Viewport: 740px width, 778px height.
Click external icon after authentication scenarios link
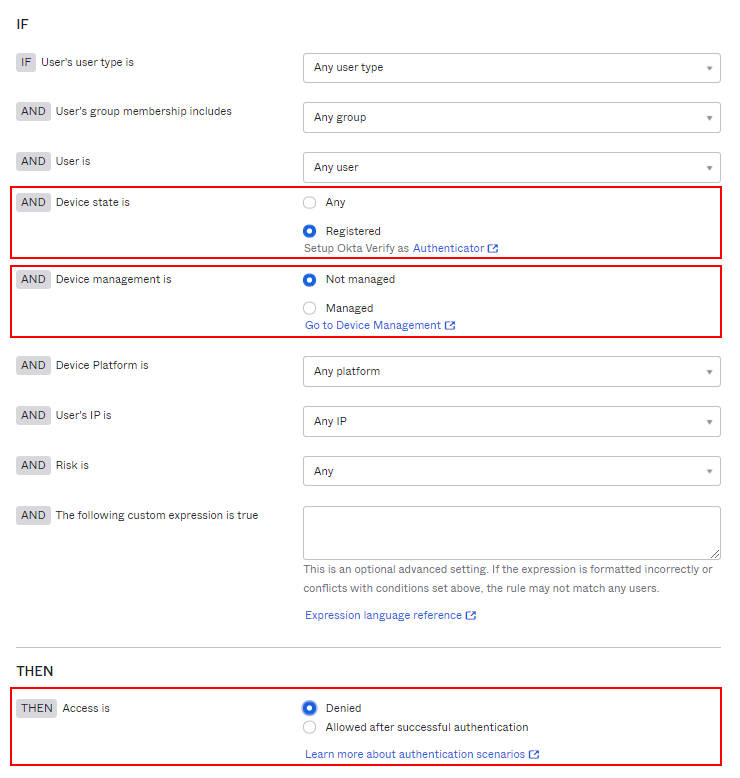point(534,754)
